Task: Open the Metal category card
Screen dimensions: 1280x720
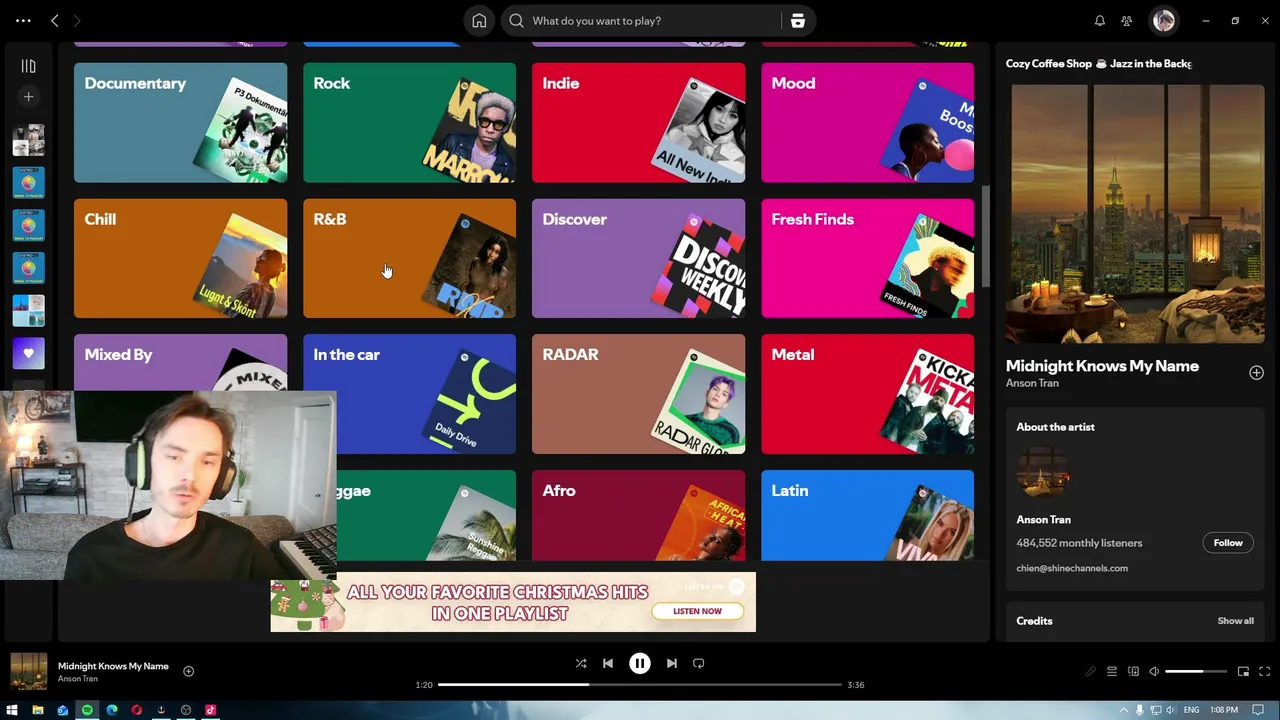Action: [867, 394]
